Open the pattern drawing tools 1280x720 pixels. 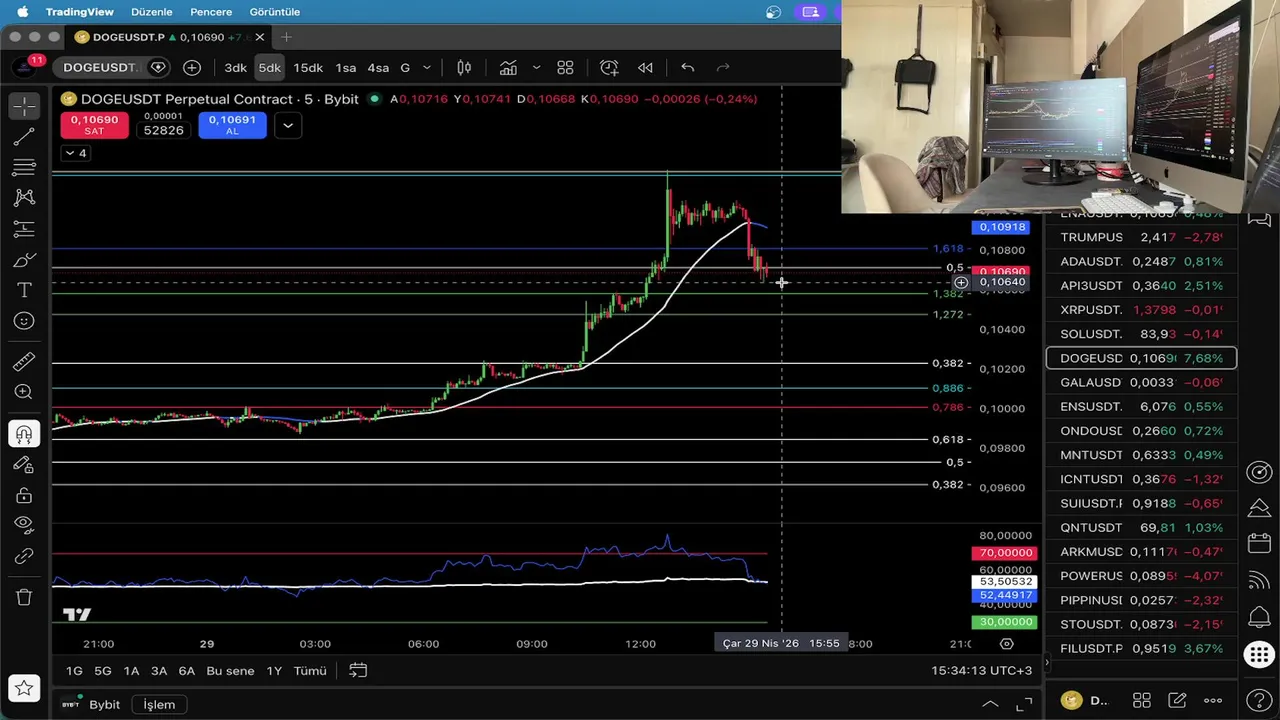coord(24,198)
